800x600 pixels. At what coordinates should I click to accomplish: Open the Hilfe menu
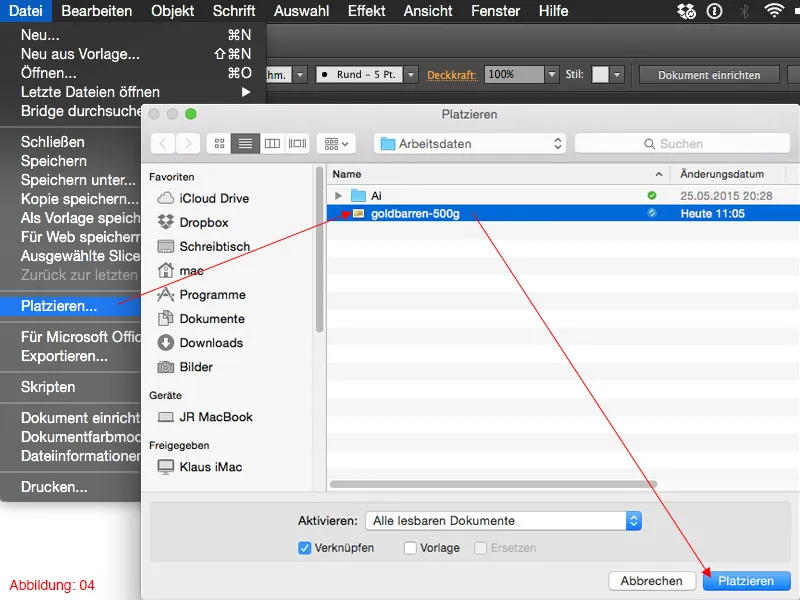click(553, 11)
